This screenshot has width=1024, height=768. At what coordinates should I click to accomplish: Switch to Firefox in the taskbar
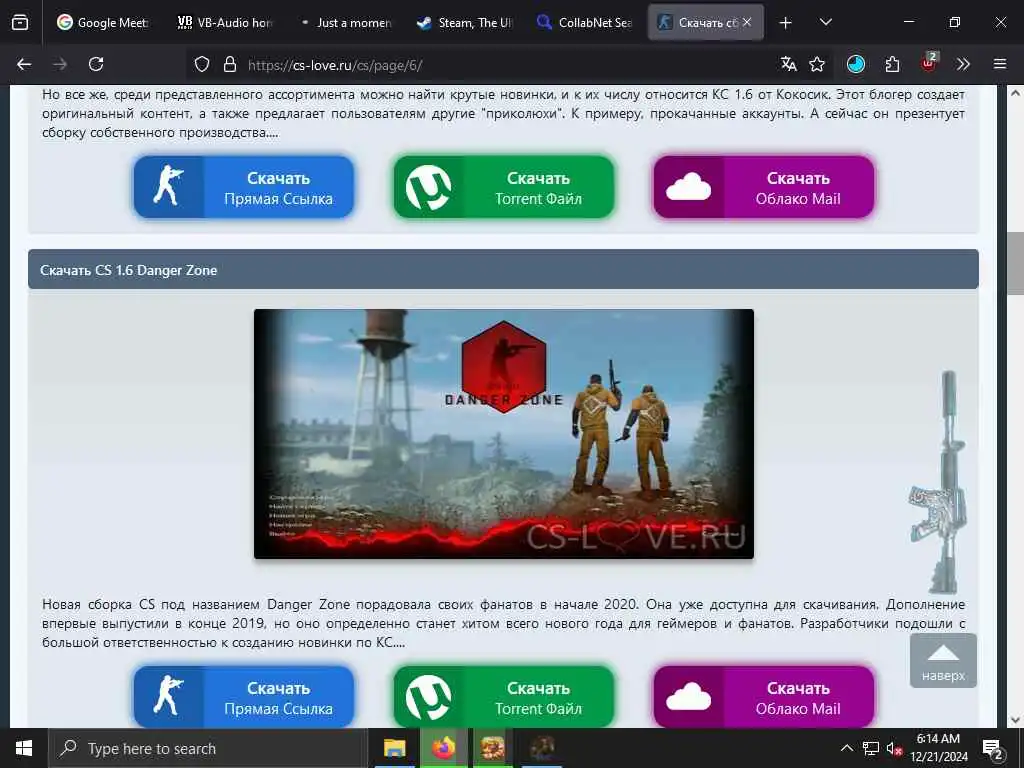tap(443, 748)
